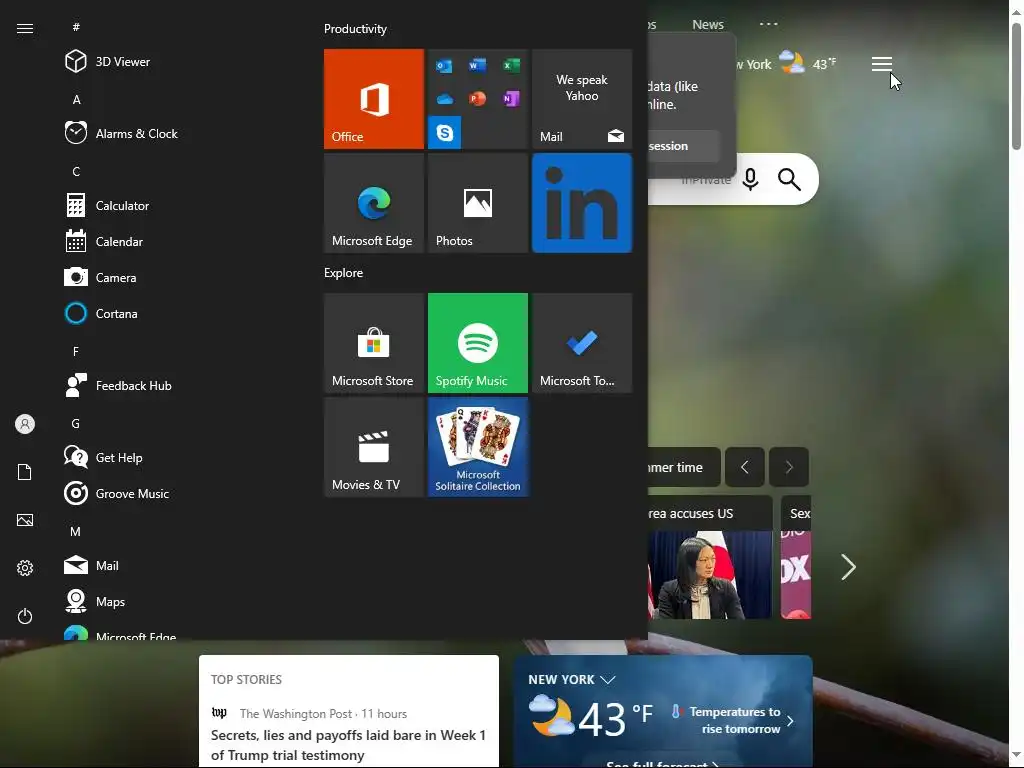This screenshot has height=768, width=1024.
Task: Open Word icon in Office folder tile
Action: [x=477, y=65]
